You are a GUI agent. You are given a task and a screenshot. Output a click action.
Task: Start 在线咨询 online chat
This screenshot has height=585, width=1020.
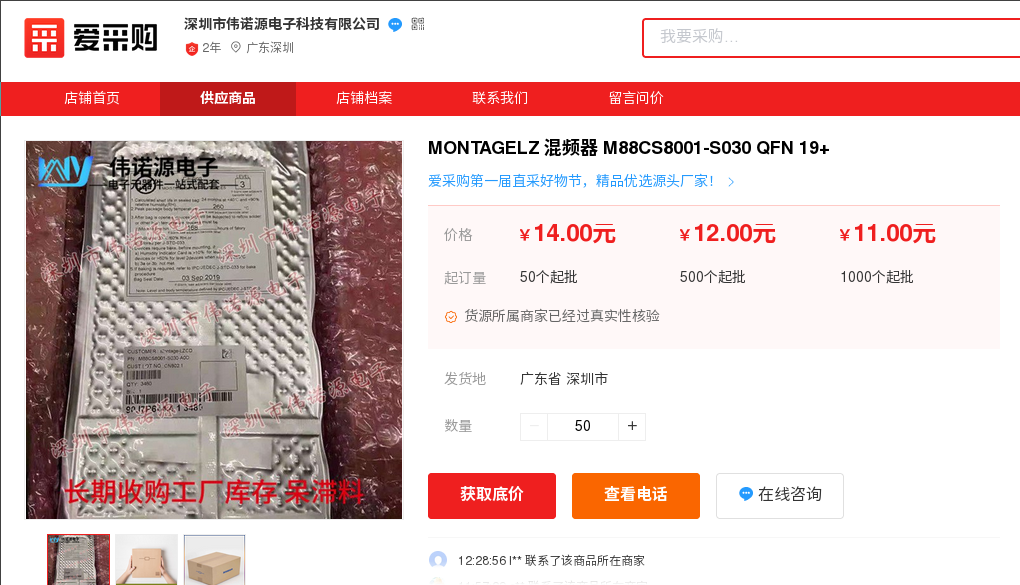[x=779, y=495]
